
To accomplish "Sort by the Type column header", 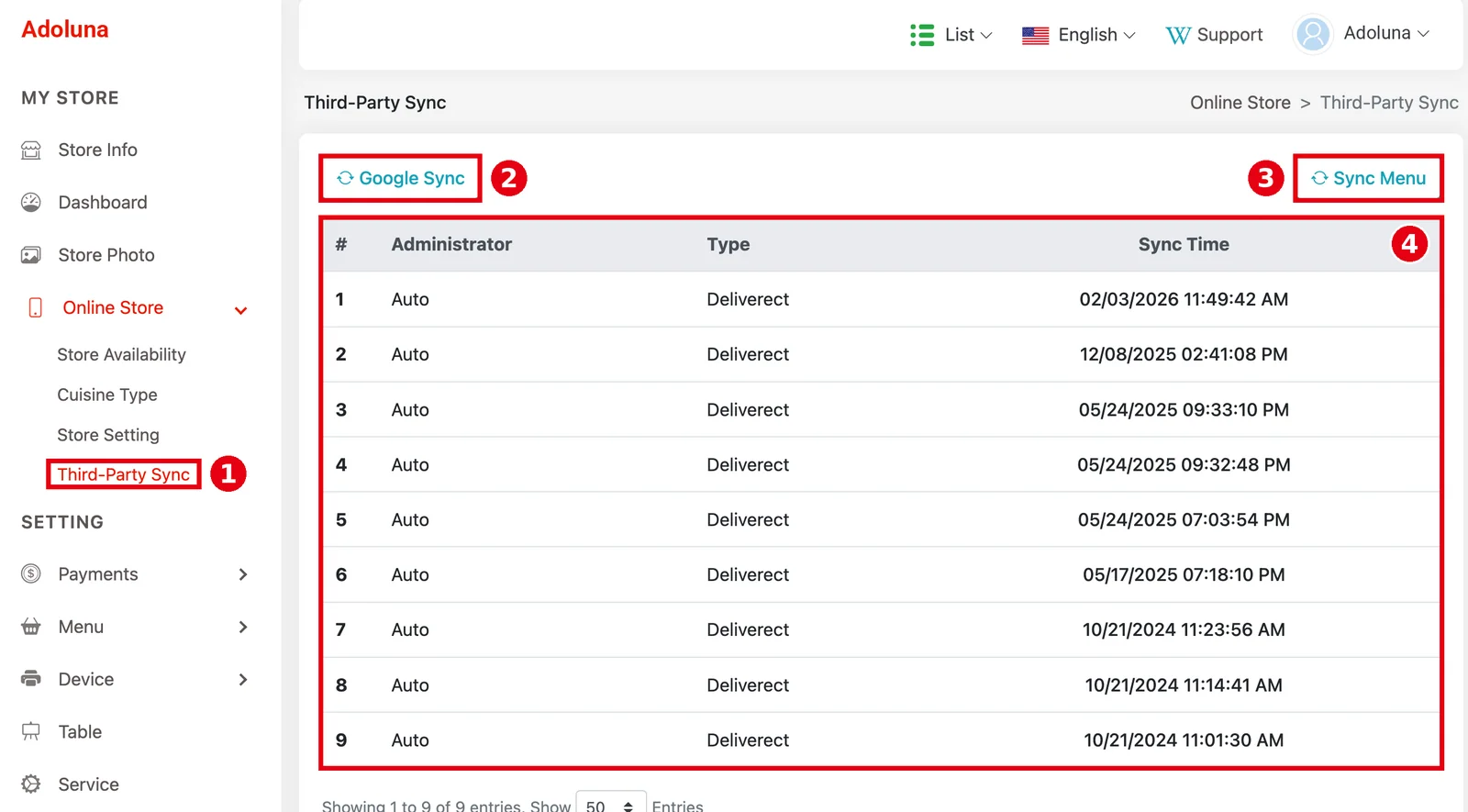I will pos(728,245).
